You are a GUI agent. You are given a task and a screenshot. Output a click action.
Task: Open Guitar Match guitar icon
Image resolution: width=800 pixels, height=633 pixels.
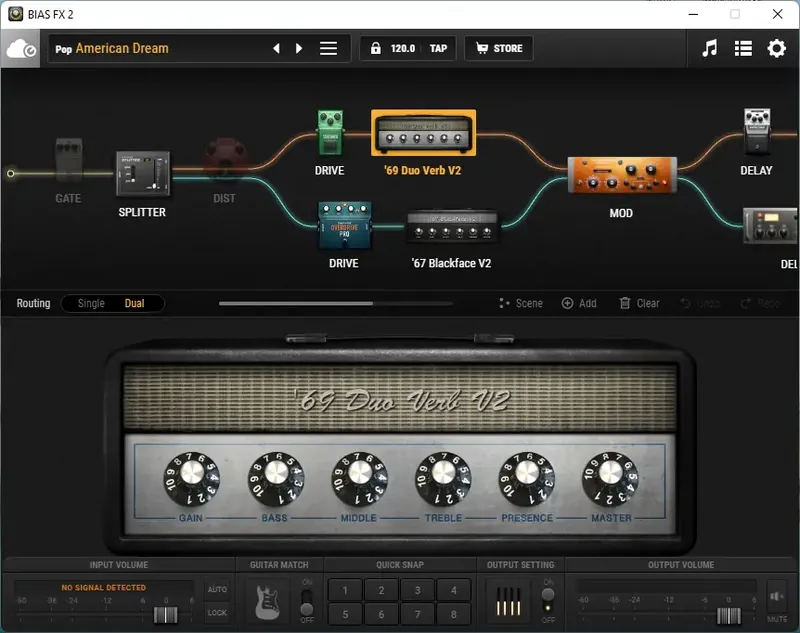(267, 602)
